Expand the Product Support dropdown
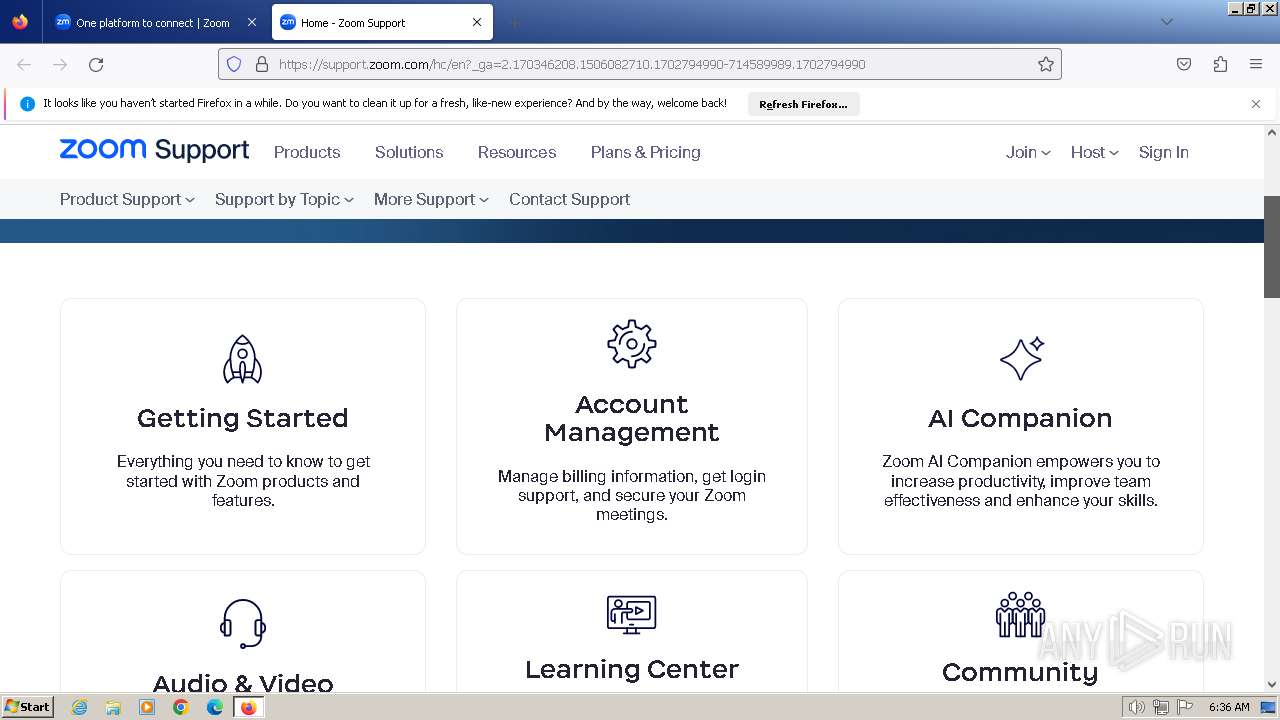Viewport: 1280px width, 720px height. click(127, 199)
